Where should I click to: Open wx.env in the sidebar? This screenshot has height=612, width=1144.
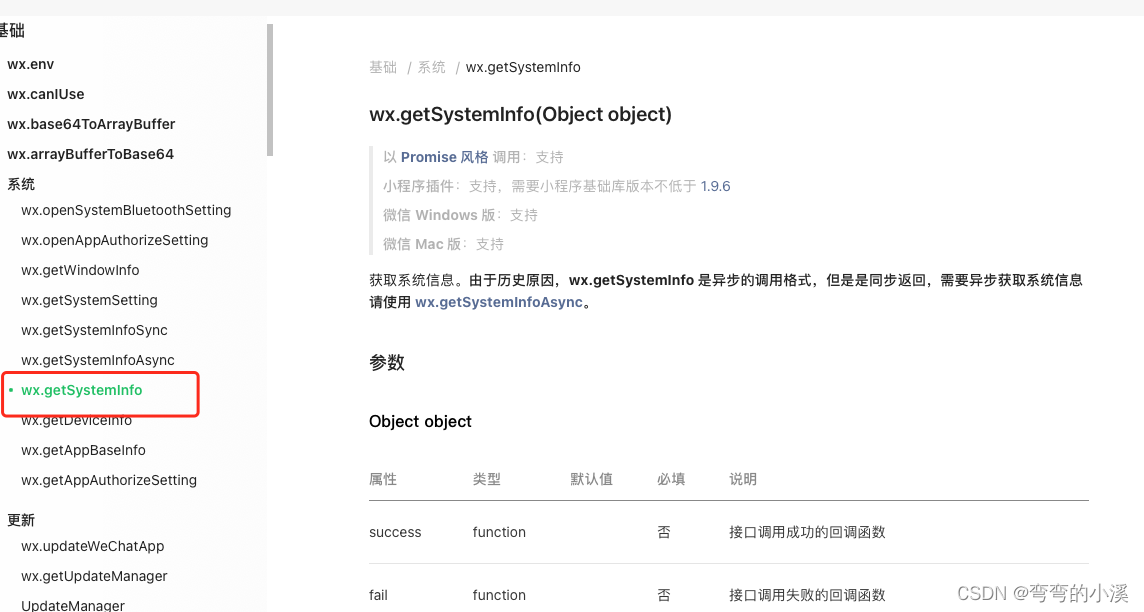click(31, 64)
